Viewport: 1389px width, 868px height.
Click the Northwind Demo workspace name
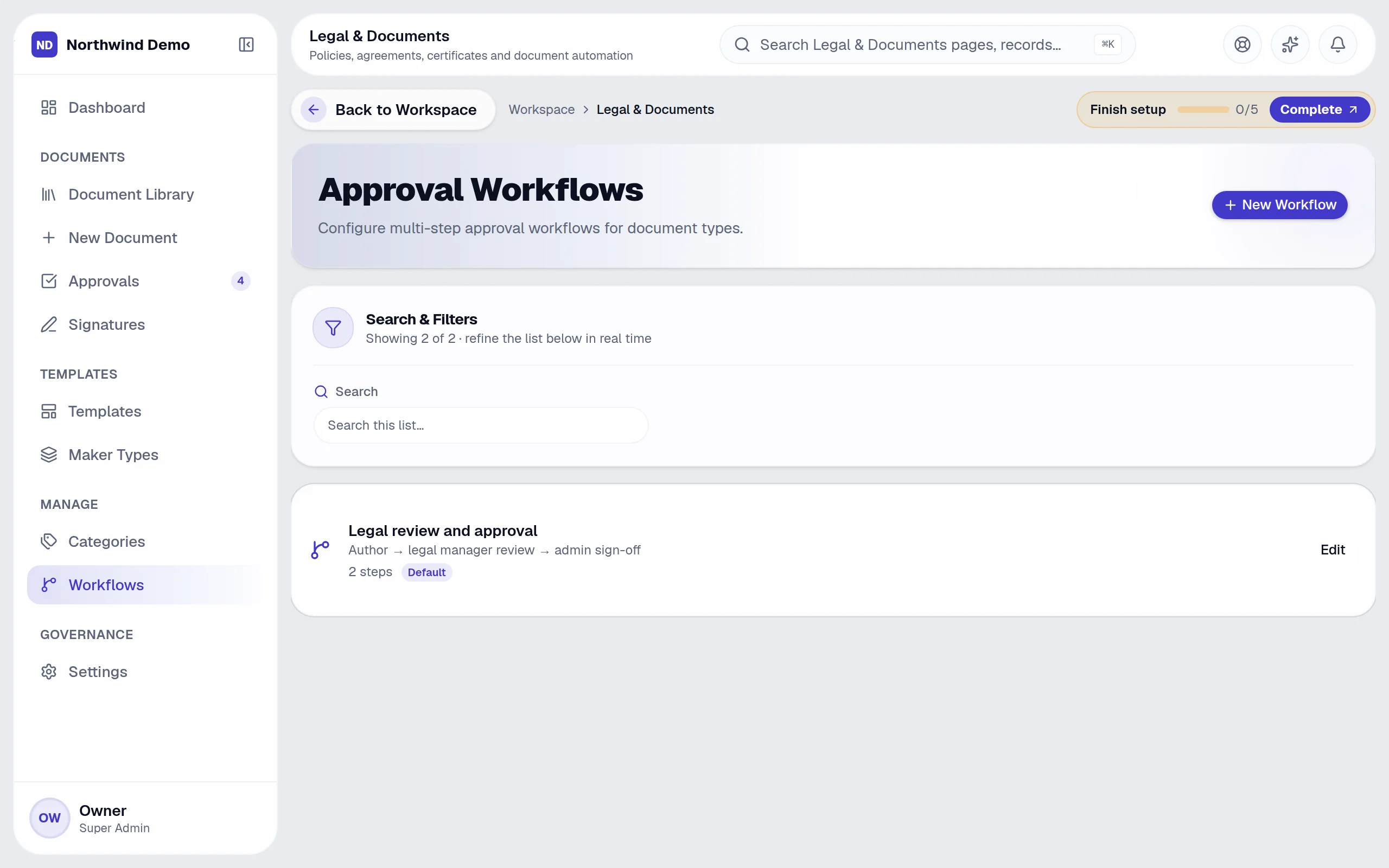[128, 45]
